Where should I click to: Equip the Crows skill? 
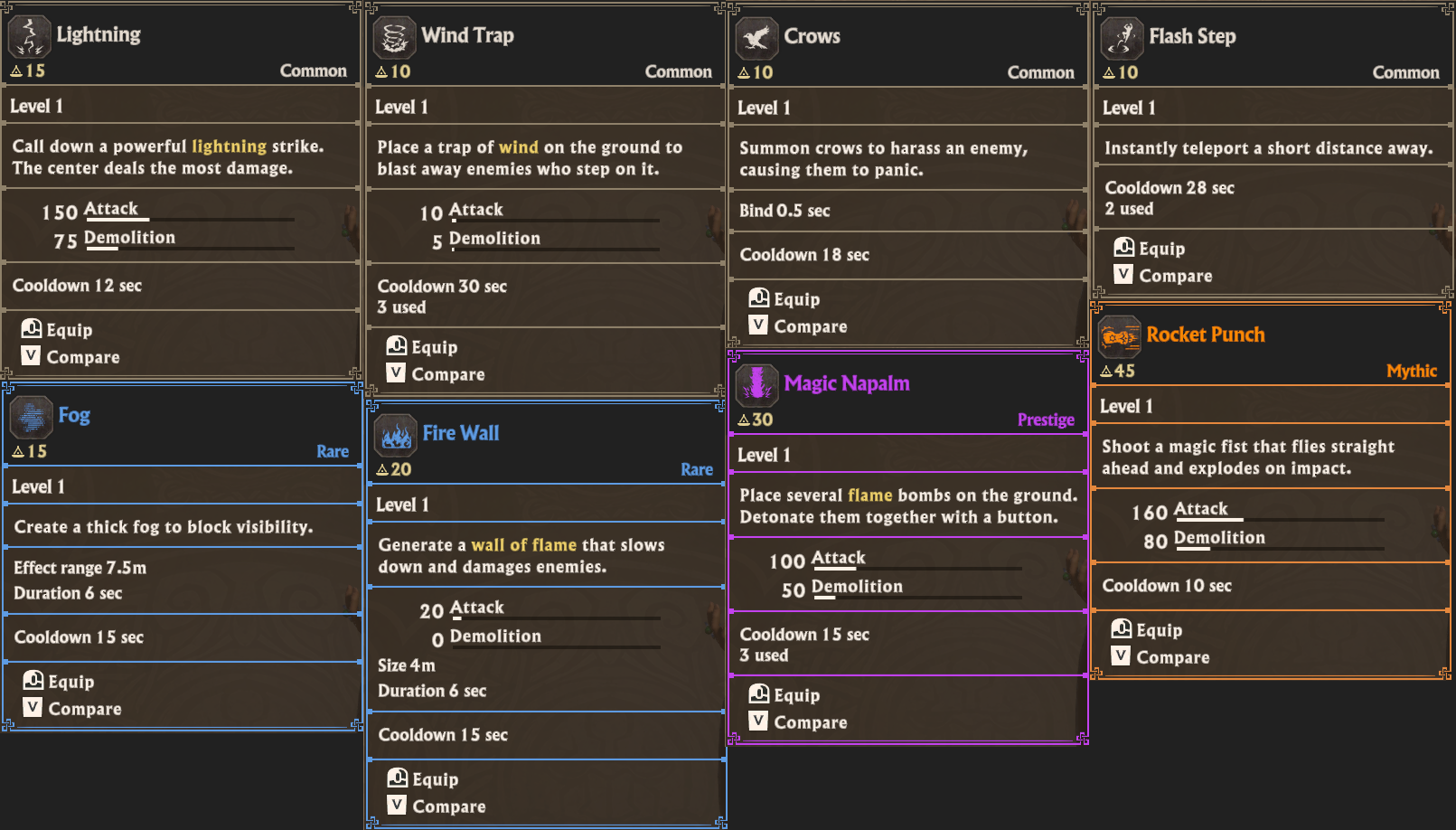pyautogui.click(x=784, y=299)
